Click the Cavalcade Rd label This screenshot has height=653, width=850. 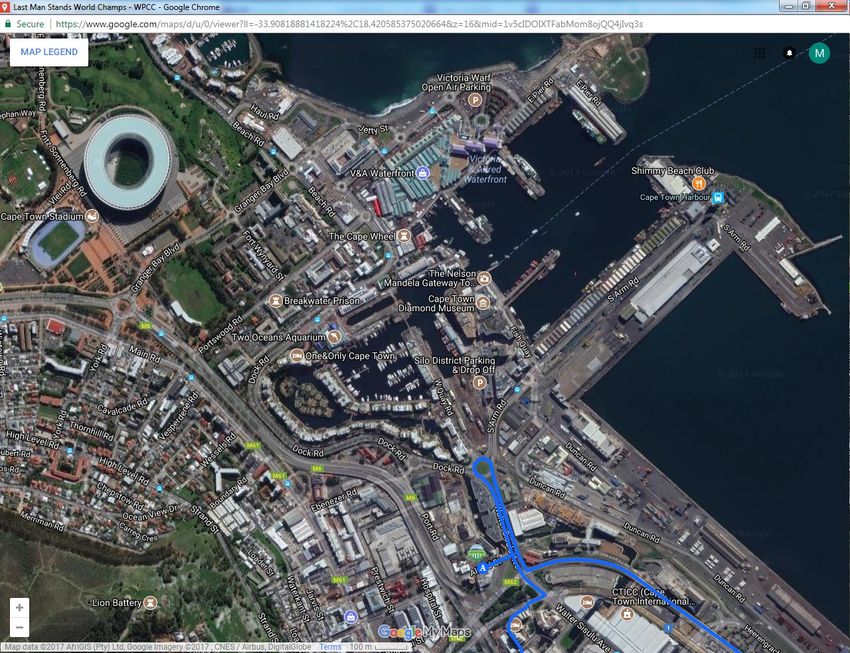123,406
